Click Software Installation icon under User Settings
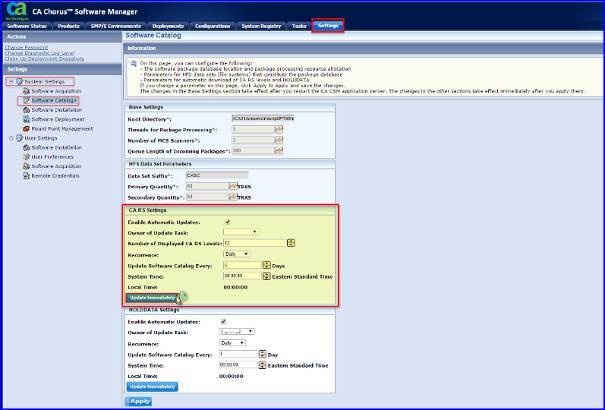The image size is (605, 410). (26, 147)
